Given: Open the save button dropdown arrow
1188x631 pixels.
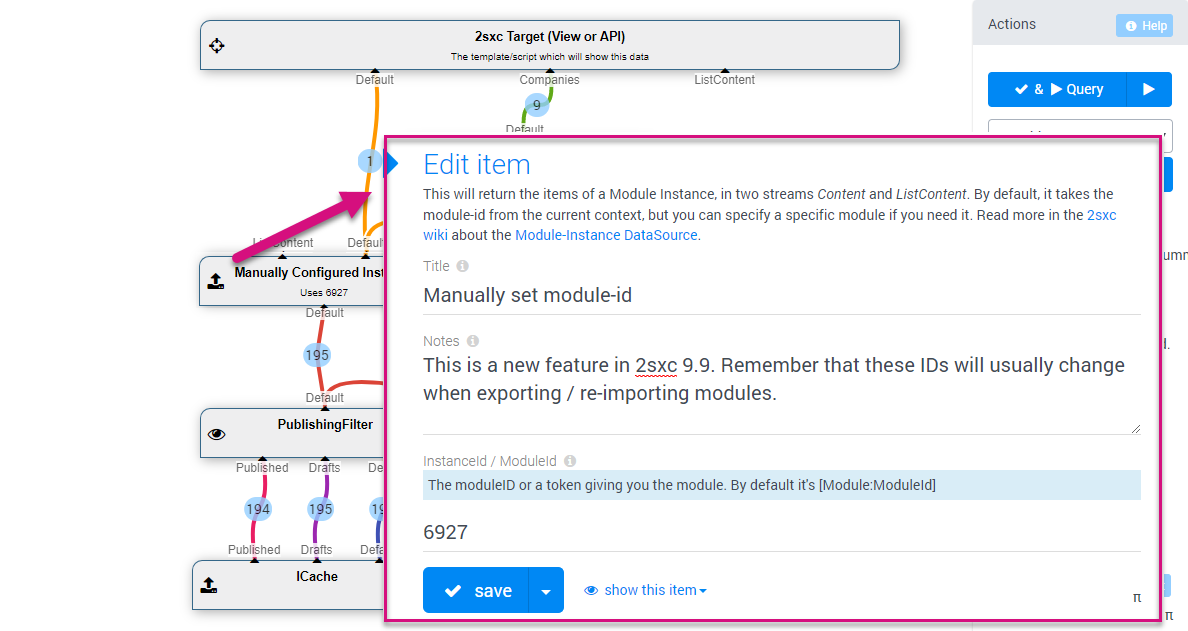Looking at the screenshot, I should 546,590.
